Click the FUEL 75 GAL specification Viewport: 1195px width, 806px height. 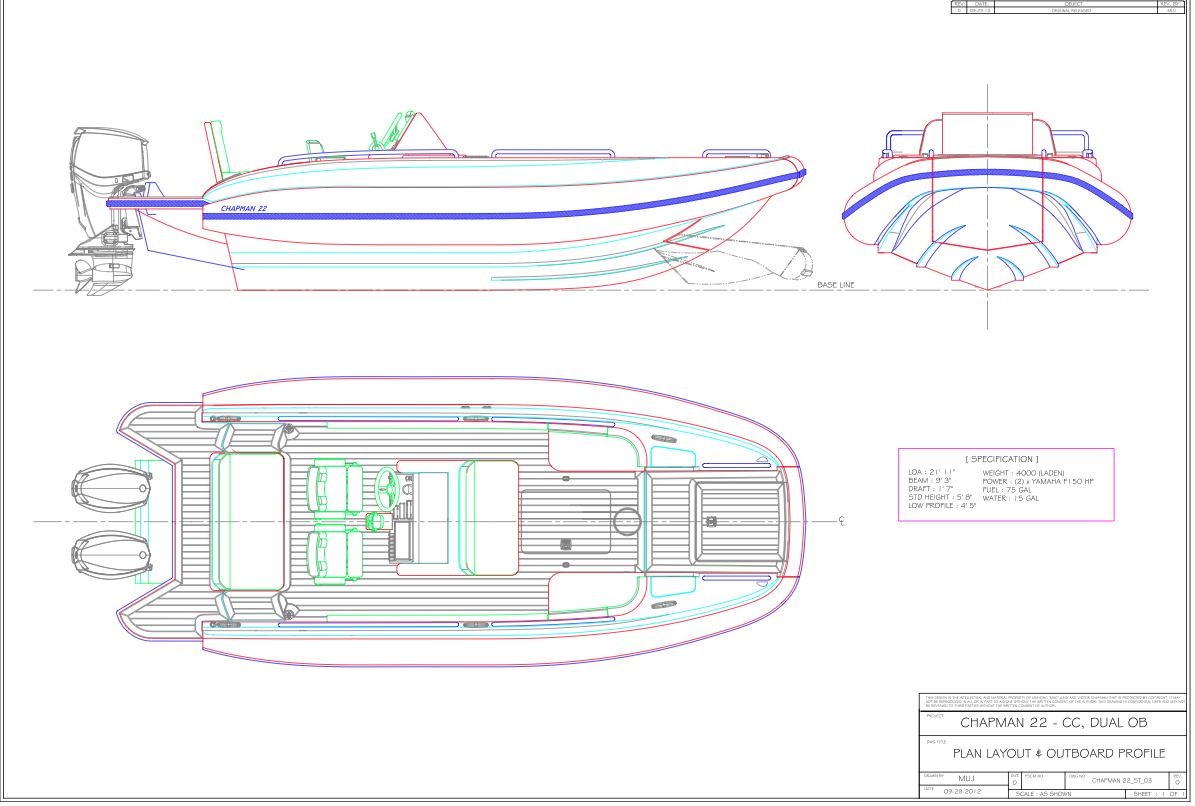(x=1006, y=489)
